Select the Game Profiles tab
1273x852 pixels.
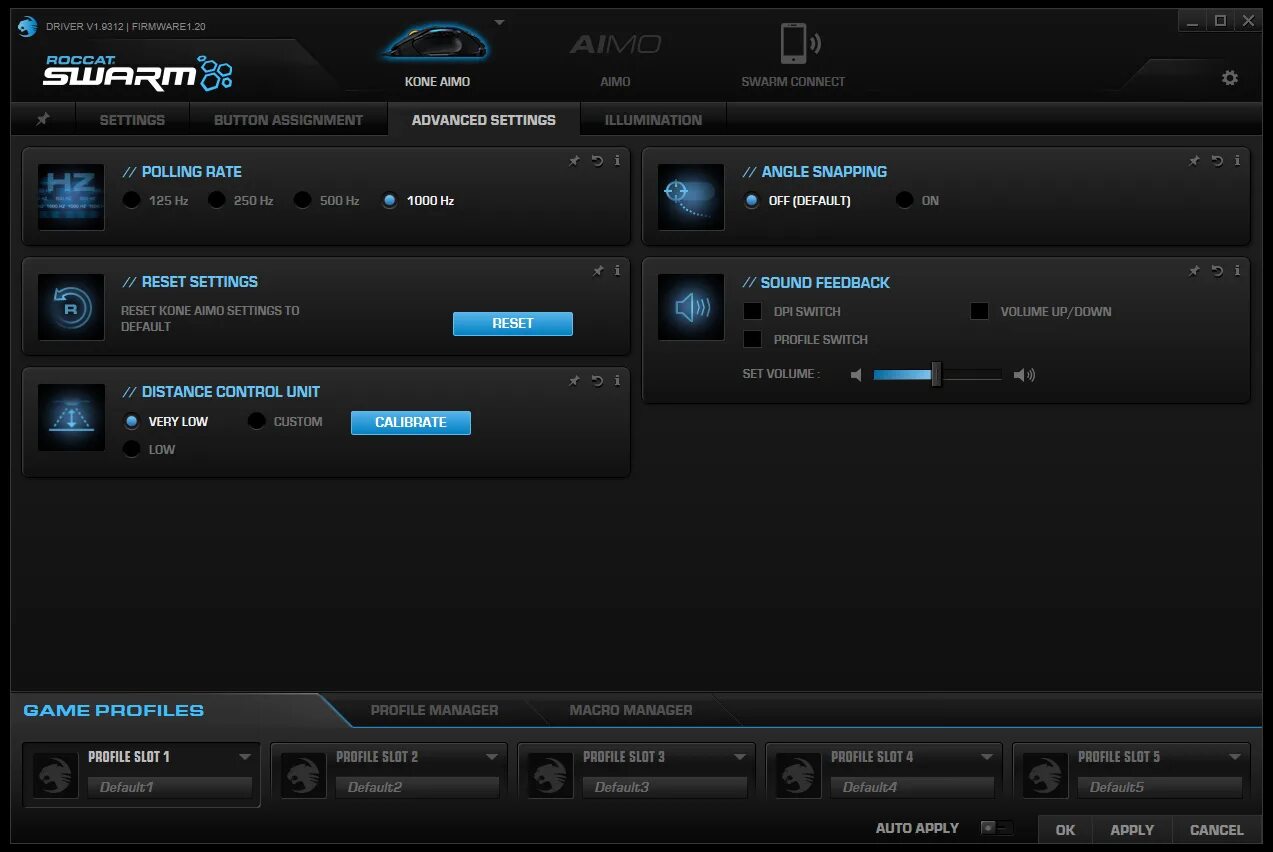tap(113, 710)
